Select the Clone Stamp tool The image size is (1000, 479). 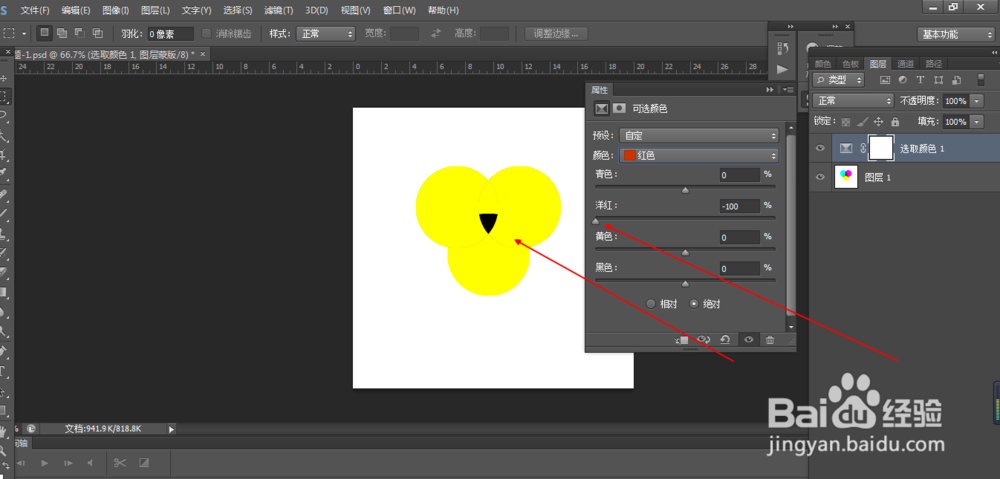(x=4, y=233)
